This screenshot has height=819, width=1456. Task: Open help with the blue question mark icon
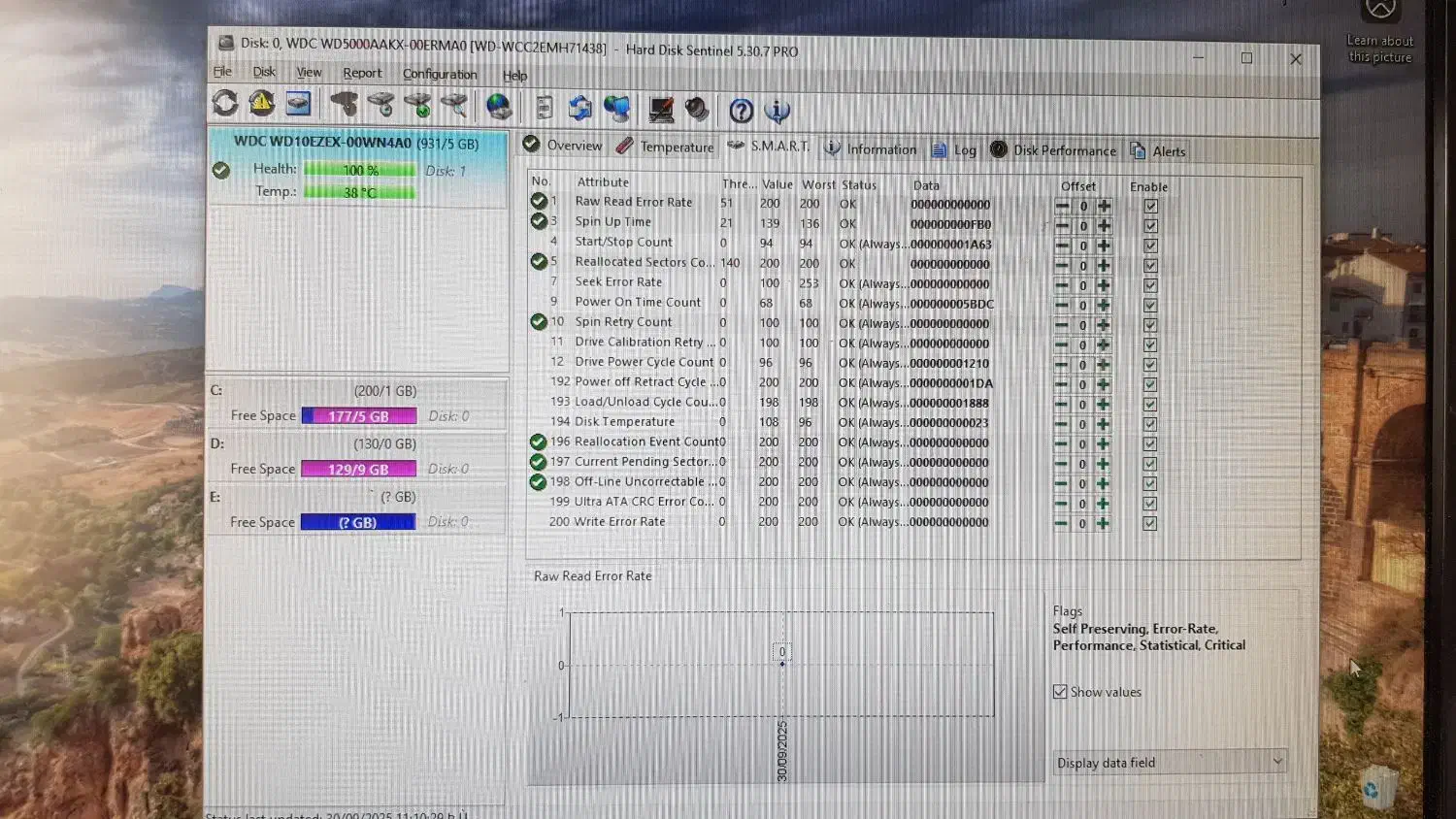pyautogui.click(x=742, y=111)
